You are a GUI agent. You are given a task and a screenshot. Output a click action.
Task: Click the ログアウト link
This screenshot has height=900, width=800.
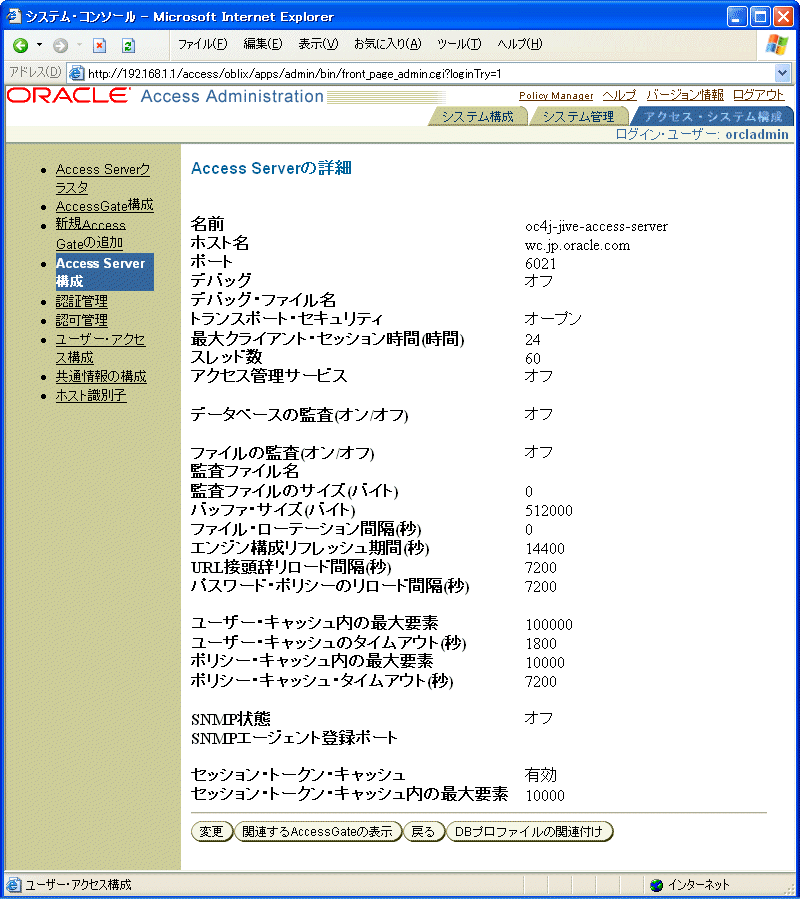pos(759,95)
